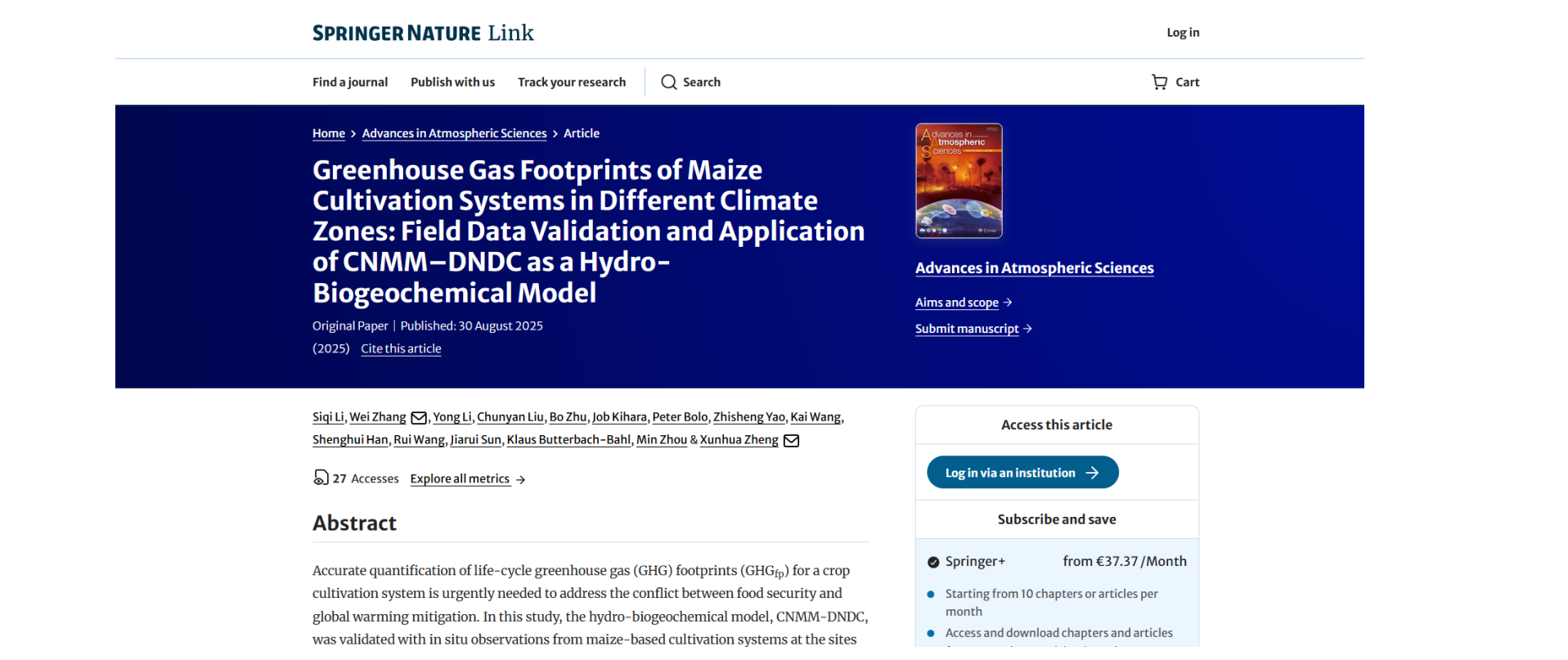Image resolution: width=1568 pixels, height=660 pixels.
Task: Click the Log in link
Action: [1183, 33]
